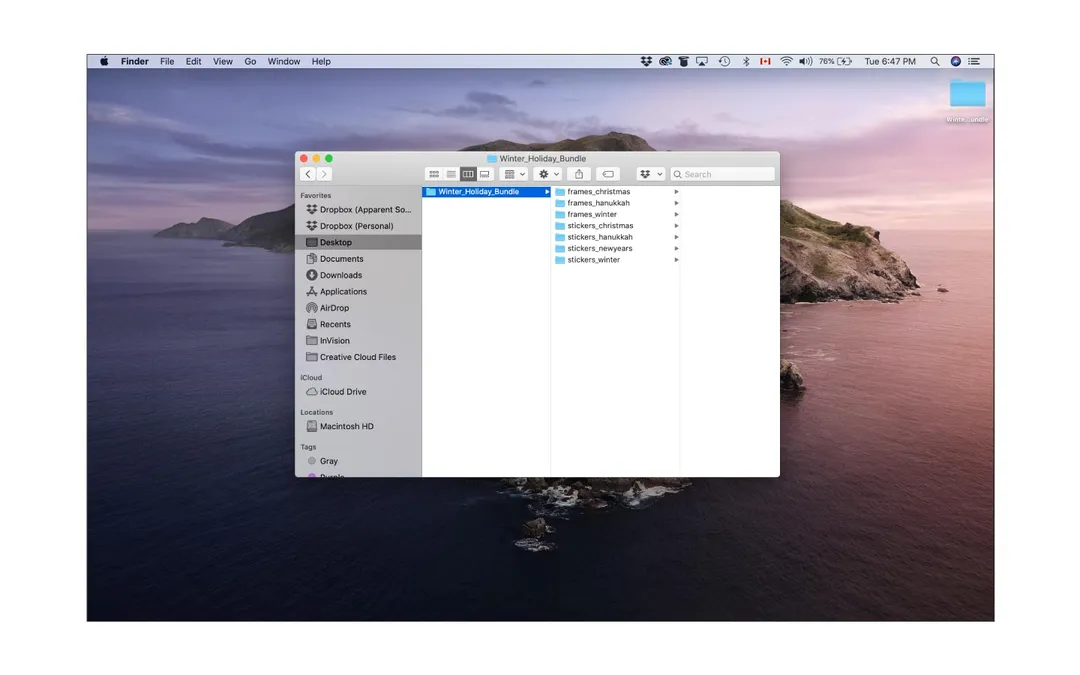Click the Creative Cloud menu bar icon

click(665, 61)
